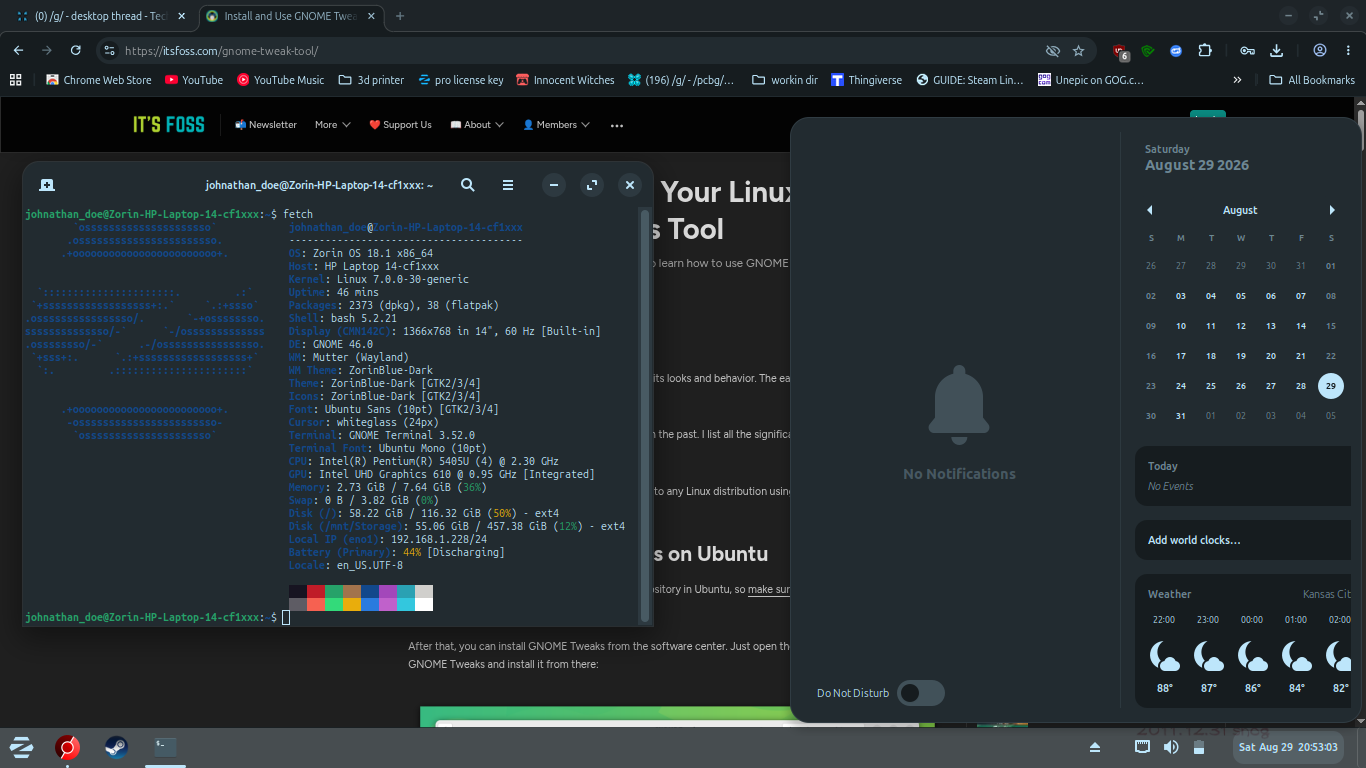Select the Install and Use GNOME Tweaks tab

[290, 16]
